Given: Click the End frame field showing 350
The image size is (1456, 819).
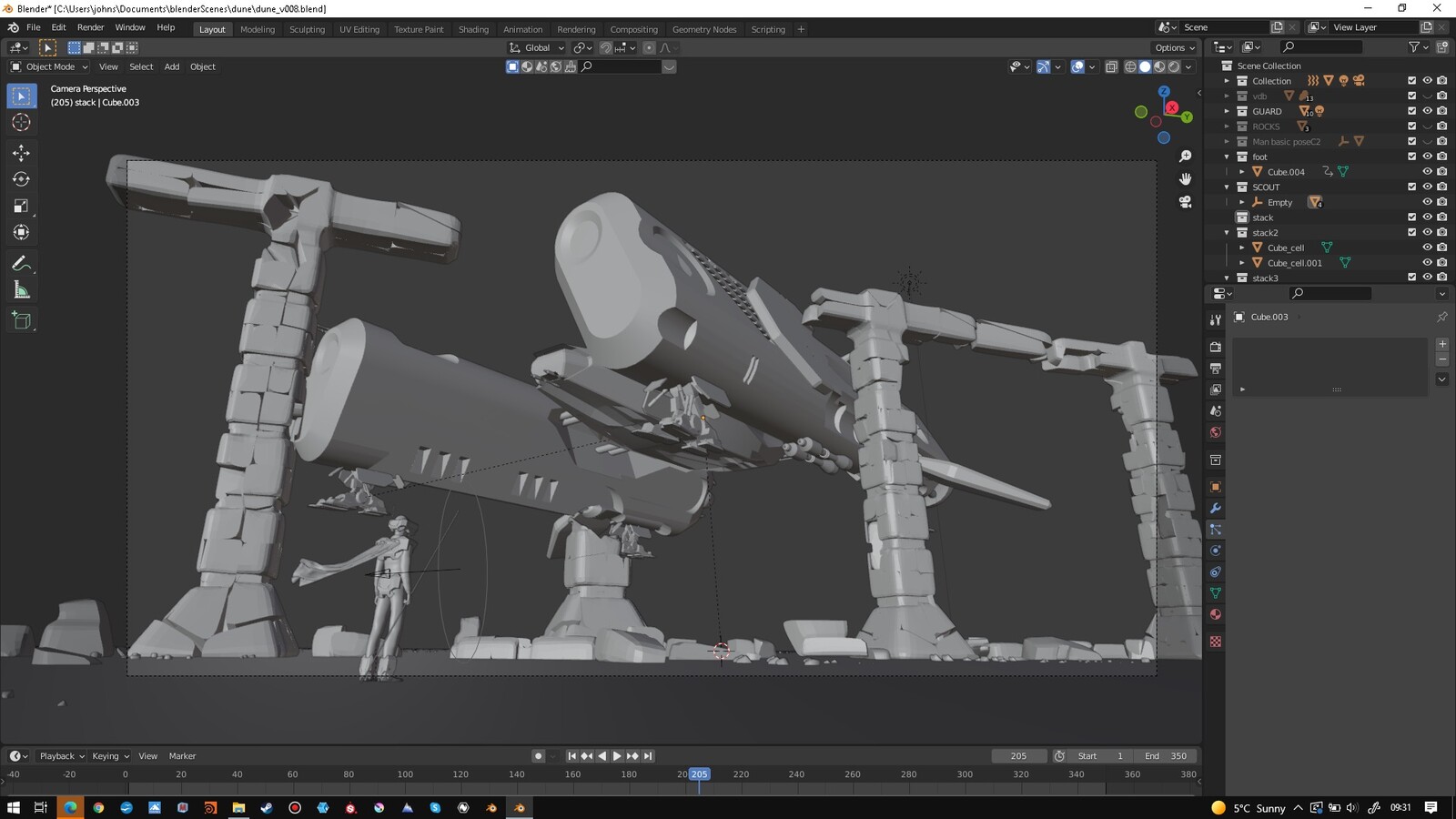Looking at the screenshot, I should [1166, 756].
